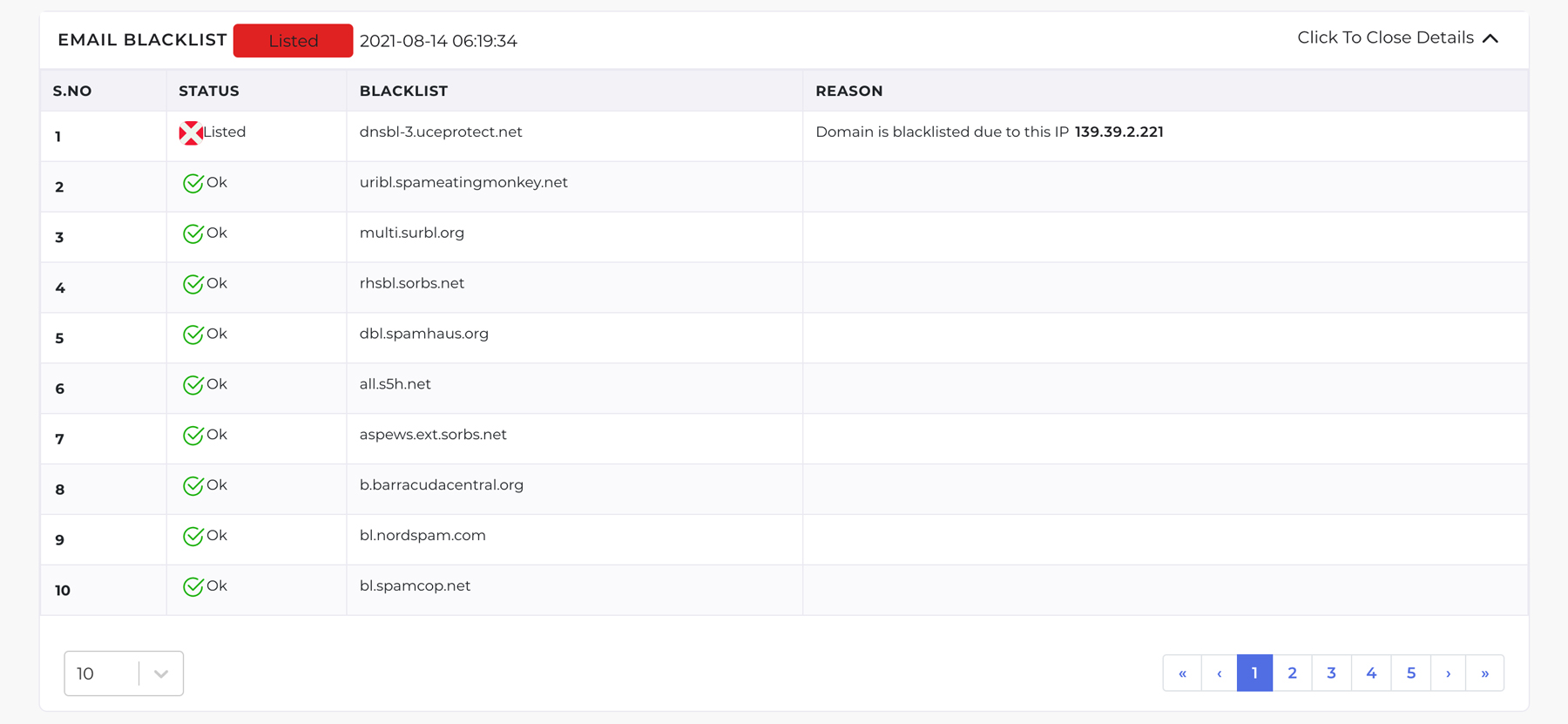
Task: Collapse details with the up chevron icon
Action: [x=1490, y=38]
